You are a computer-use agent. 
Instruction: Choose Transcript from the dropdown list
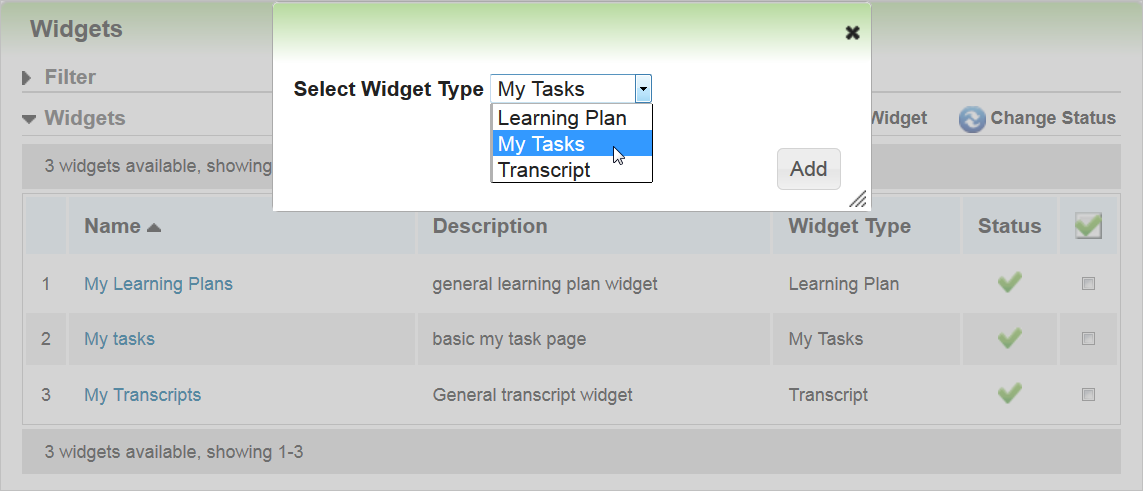pos(544,170)
